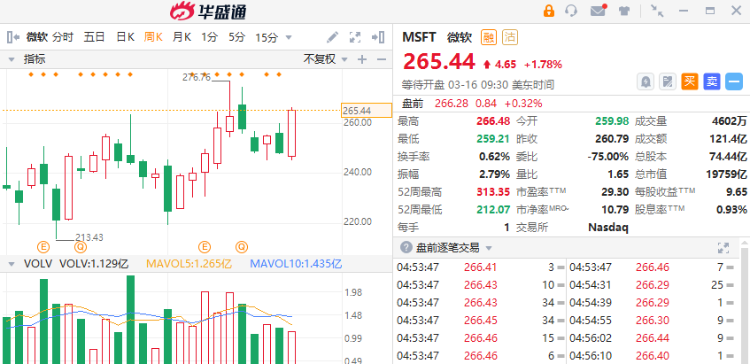Open the note memo icon beside bell
Screen dimensions: 750x364
[x=667, y=82]
